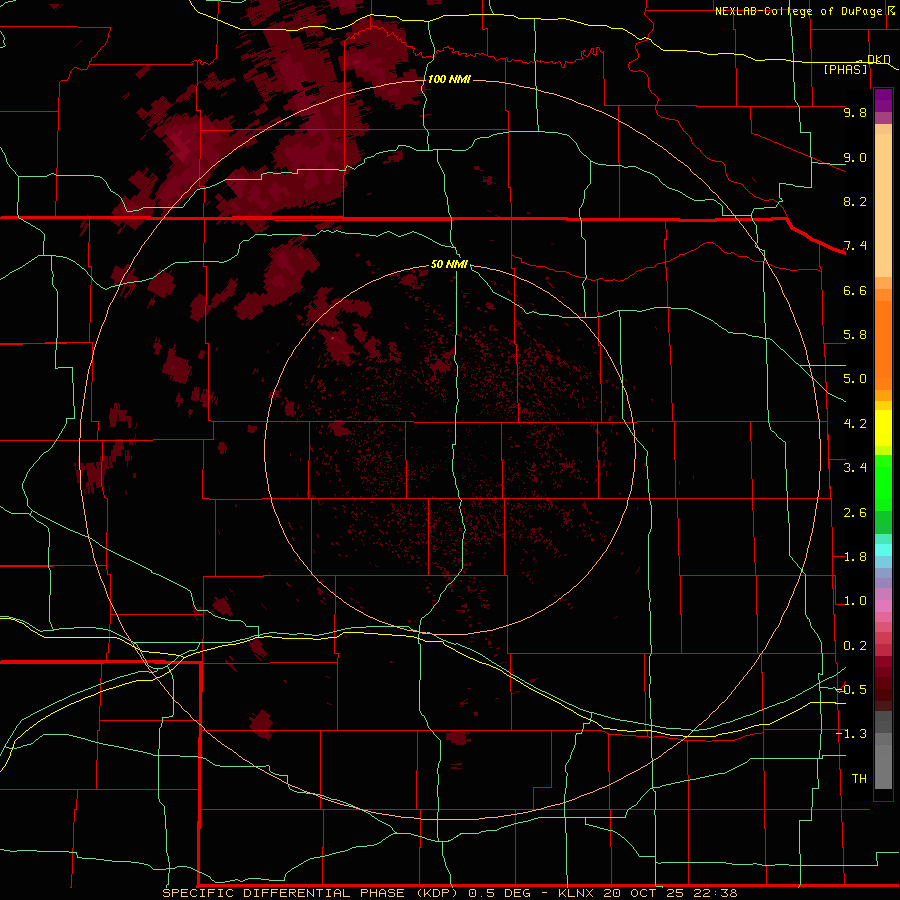Click the 100 NMI range ring label

(449, 79)
